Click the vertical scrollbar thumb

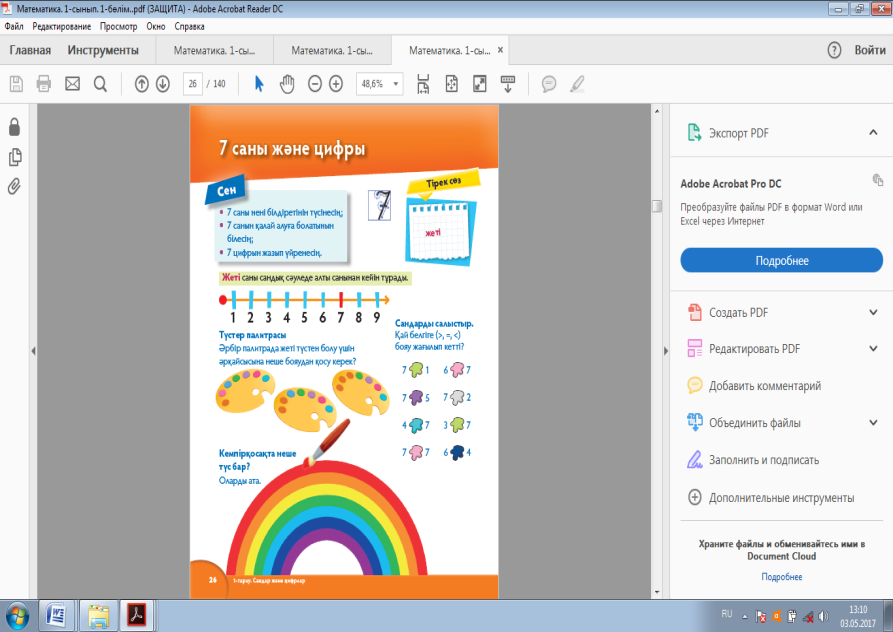pos(657,206)
